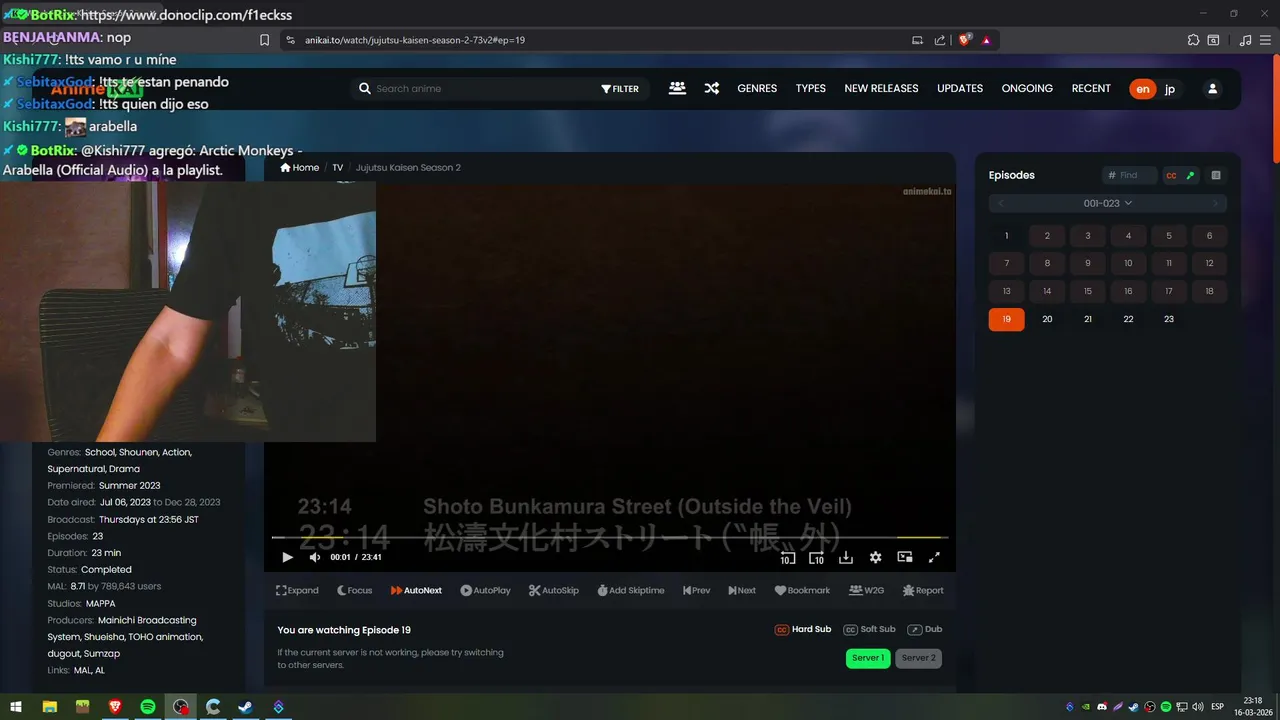This screenshot has height=720, width=1280.
Task: Click the video progress bar
Action: click(x=610, y=538)
